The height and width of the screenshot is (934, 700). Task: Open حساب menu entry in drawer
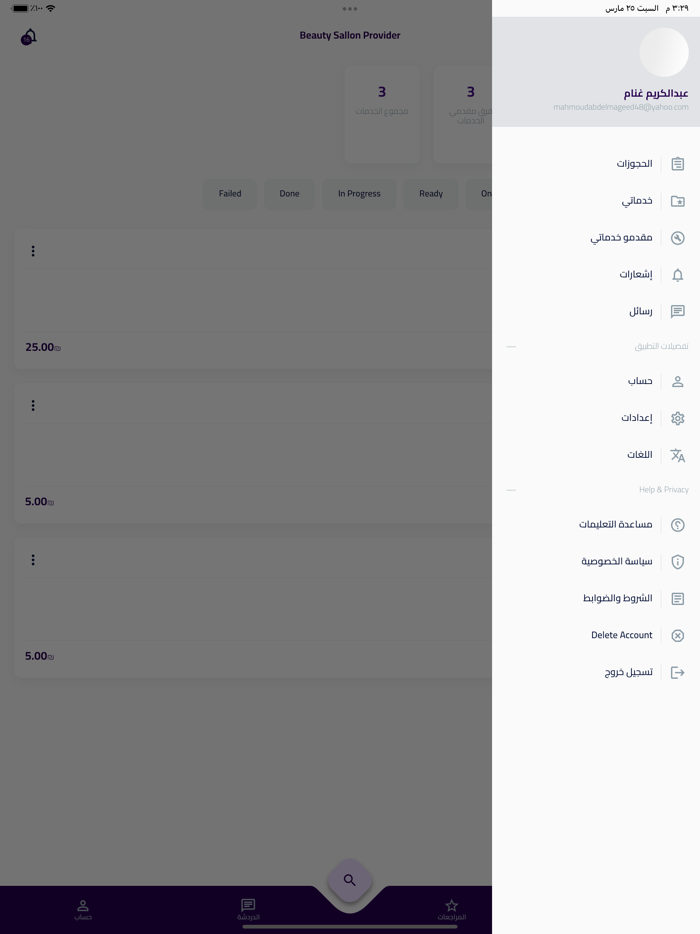click(x=596, y=382)
